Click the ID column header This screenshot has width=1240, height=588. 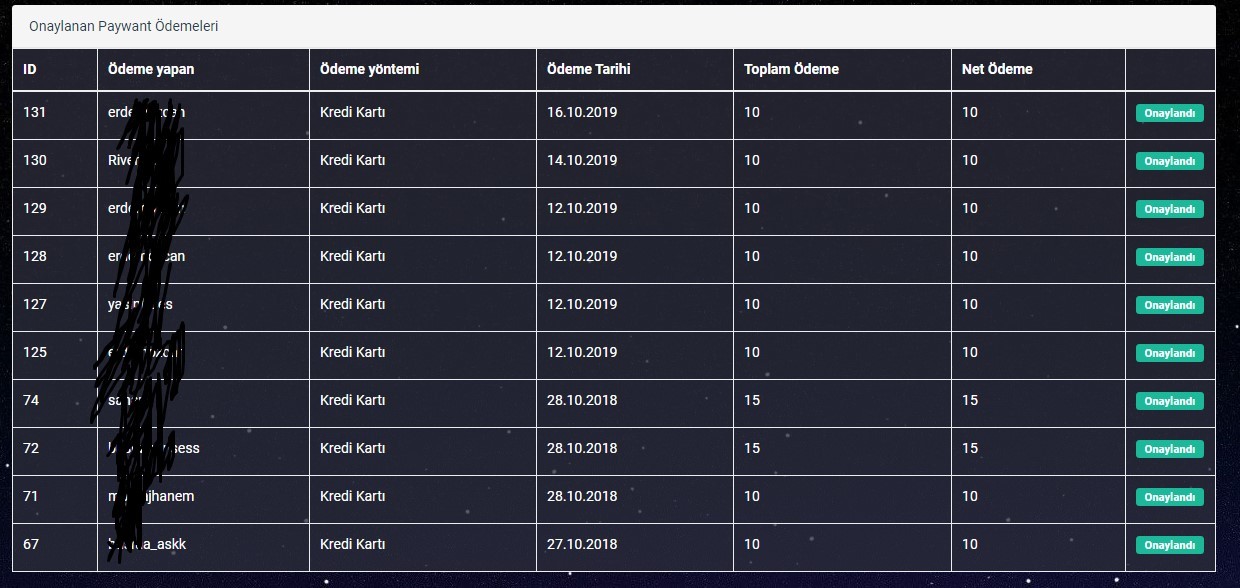[30, 69]
